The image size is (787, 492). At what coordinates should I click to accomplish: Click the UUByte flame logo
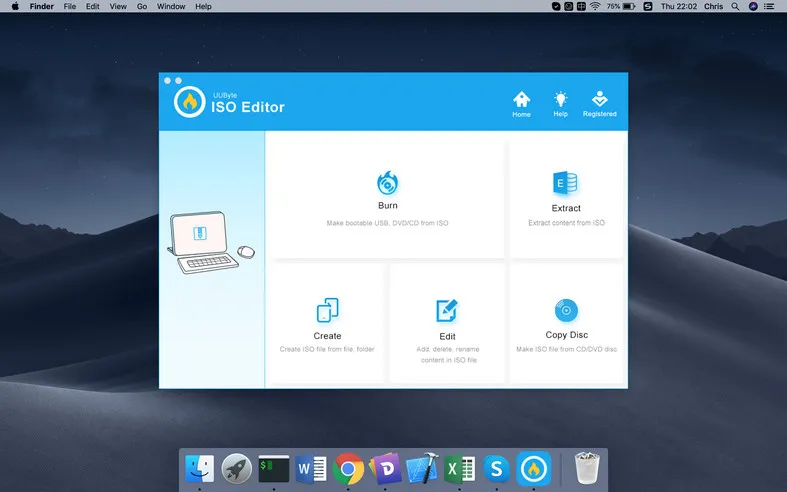pyautogui.click(x=190, y=102)
